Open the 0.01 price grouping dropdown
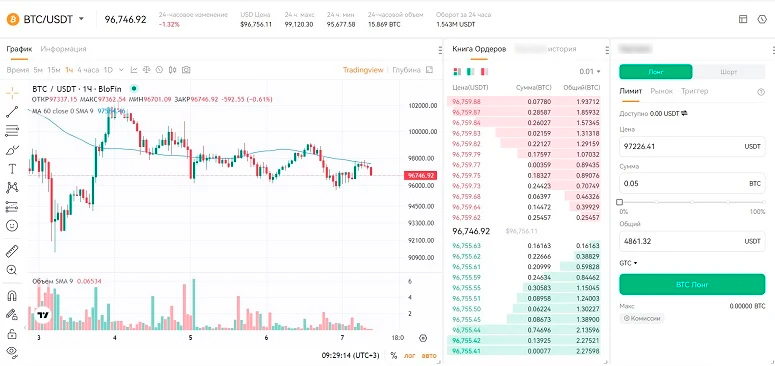Screen dimensions: 775x366 590,72
